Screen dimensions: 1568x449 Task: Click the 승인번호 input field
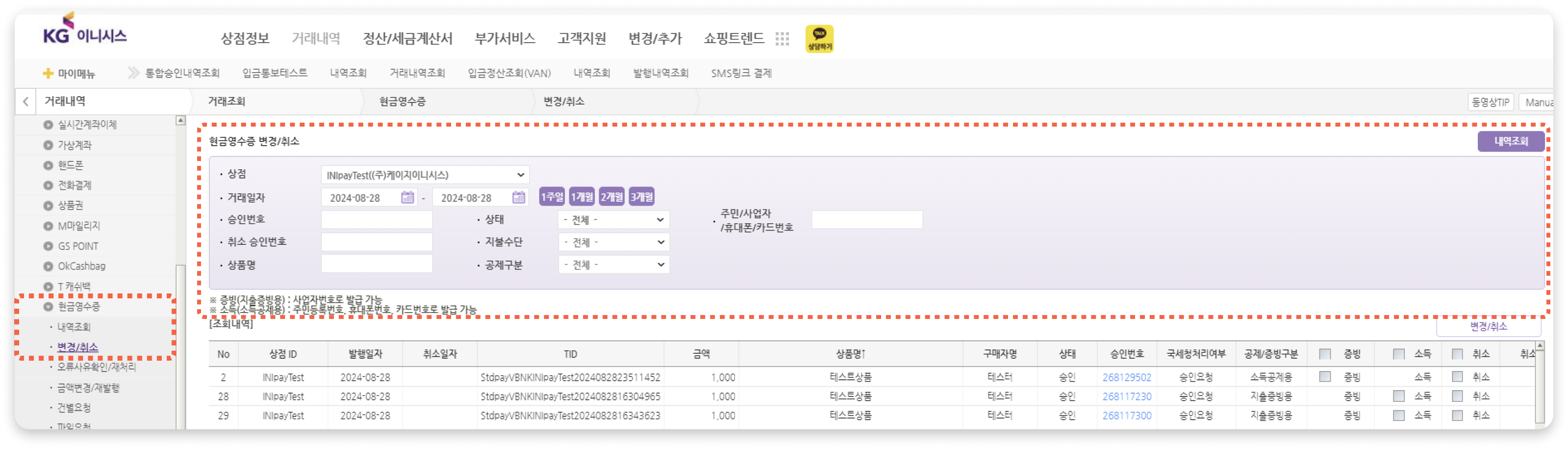(376, 220)
